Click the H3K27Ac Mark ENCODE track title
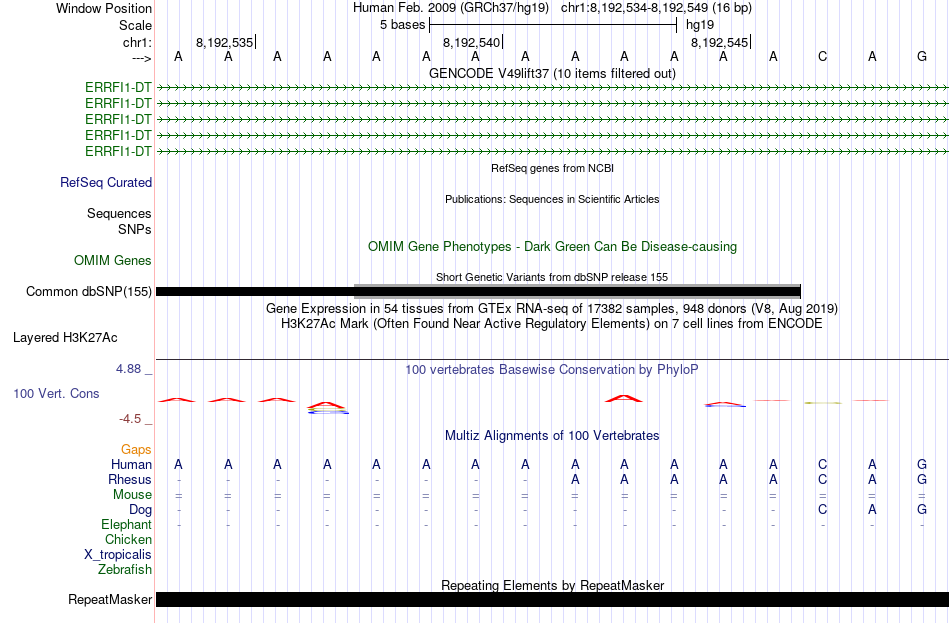The image size is (950, 623). [x=552, y=324]
